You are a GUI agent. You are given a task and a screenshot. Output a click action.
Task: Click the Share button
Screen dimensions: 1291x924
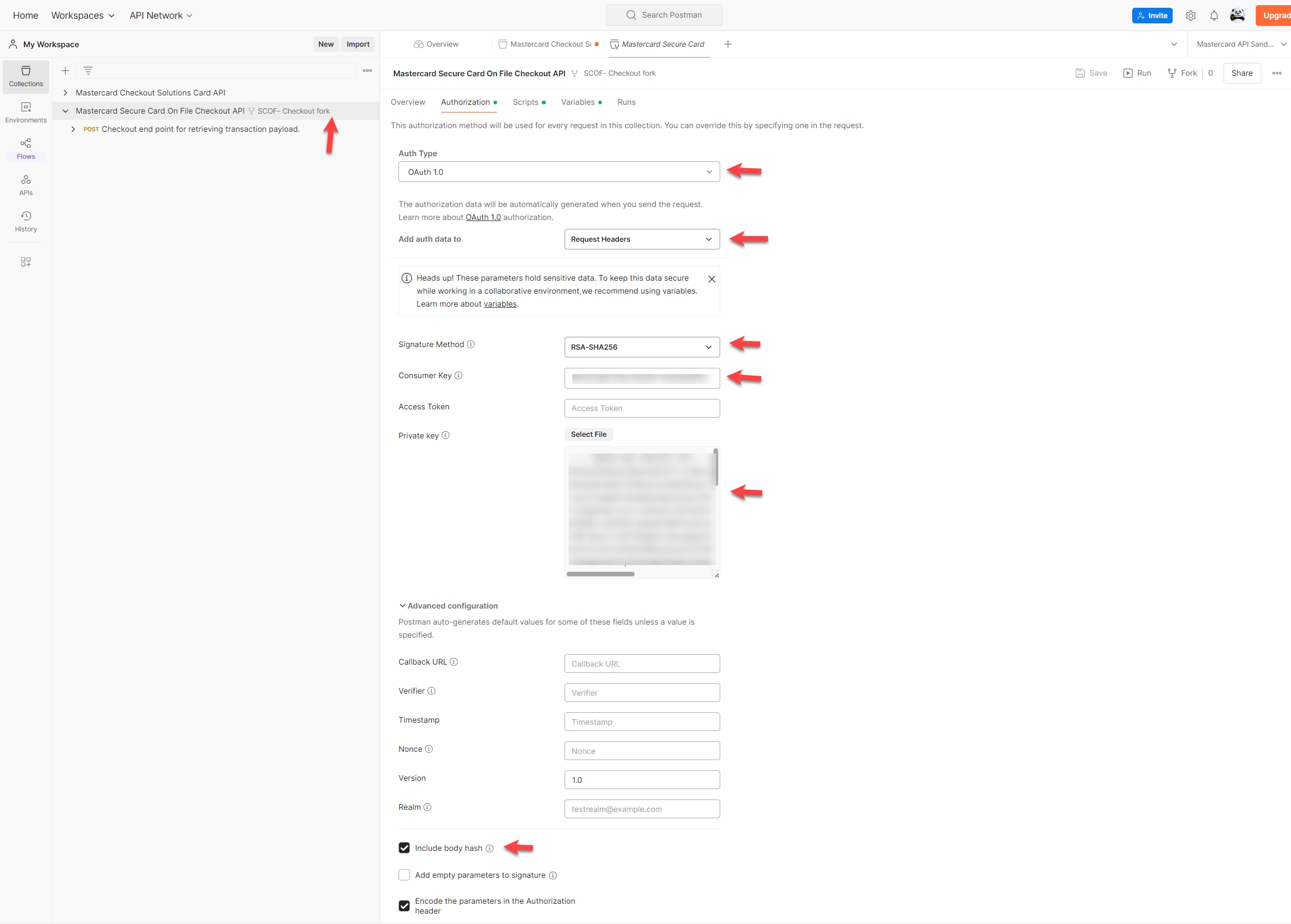1242,73
